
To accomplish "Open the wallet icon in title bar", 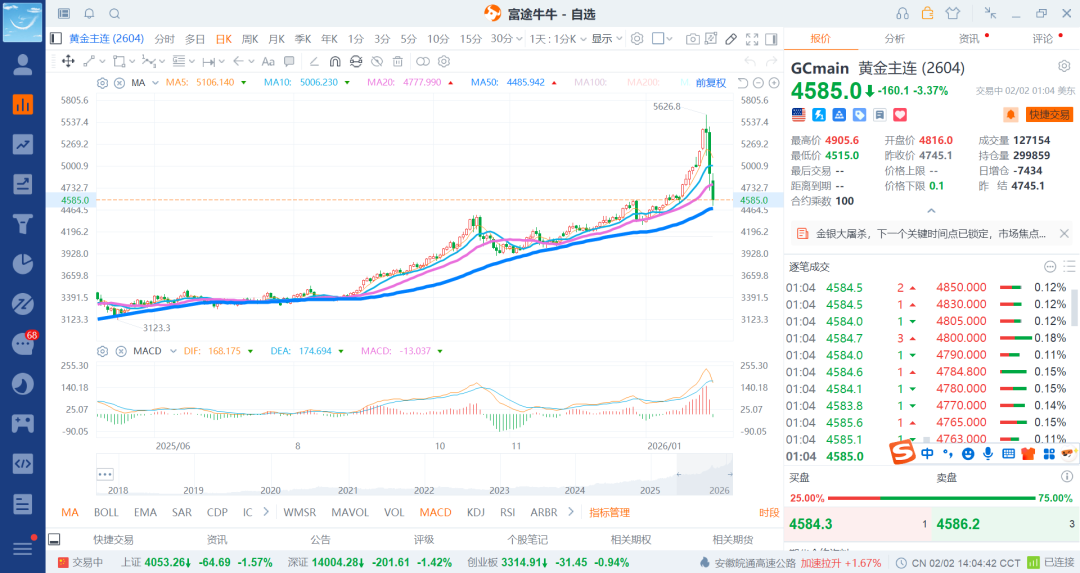I will (928, 13).
